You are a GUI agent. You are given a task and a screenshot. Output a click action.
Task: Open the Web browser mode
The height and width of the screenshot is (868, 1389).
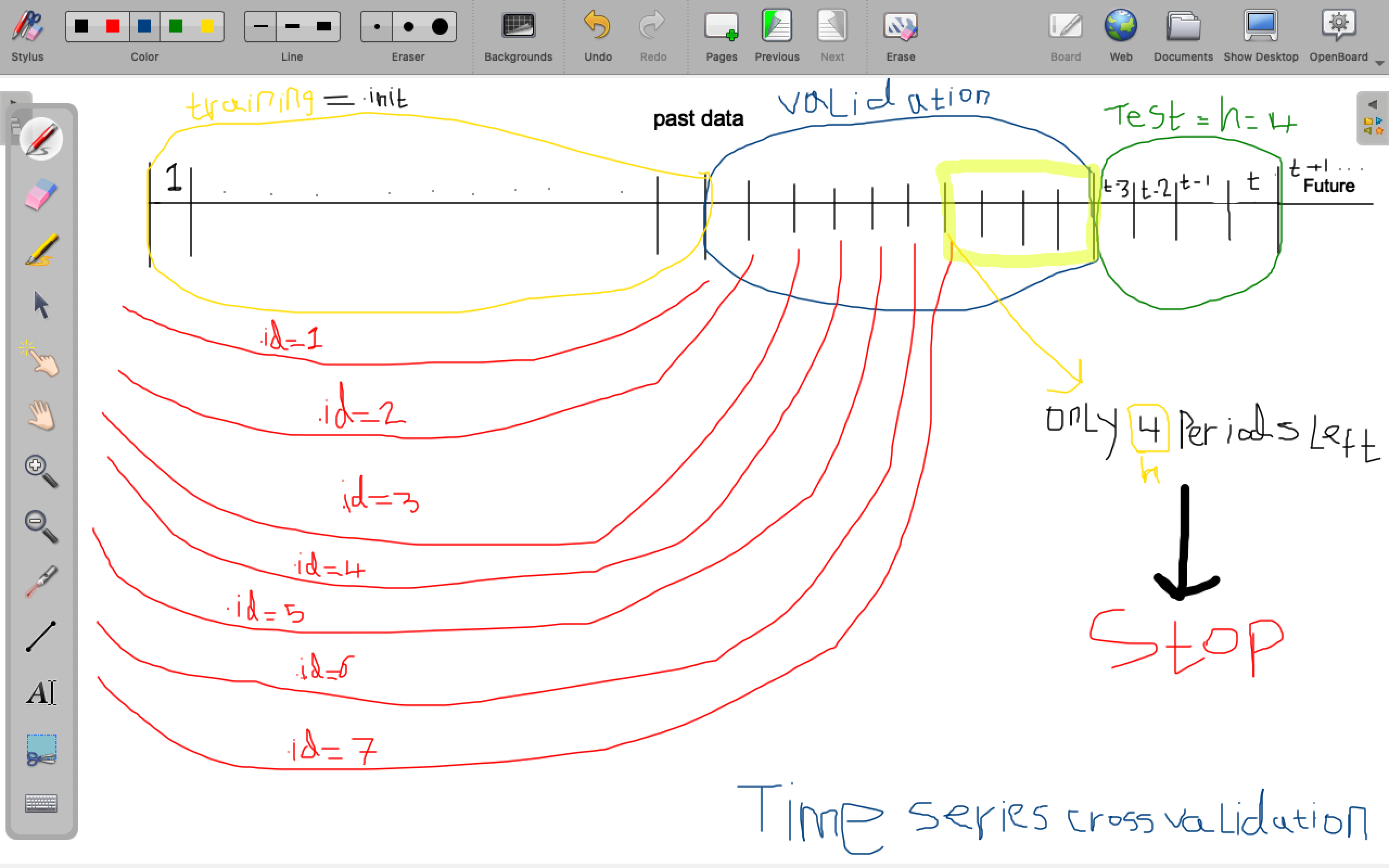pos(1121,36)
